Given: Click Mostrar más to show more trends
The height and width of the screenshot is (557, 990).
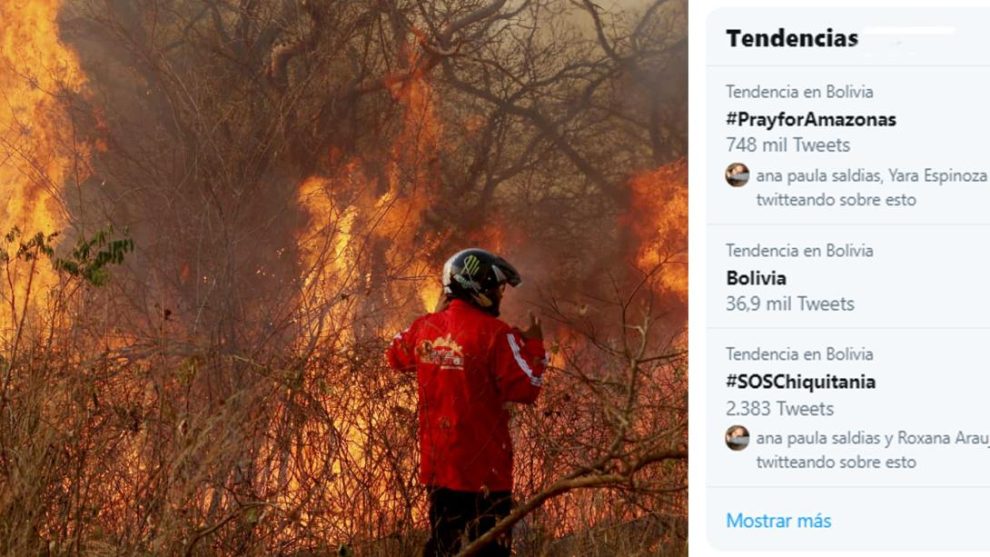Looking at the screenshot, I should tap(778, 521).
